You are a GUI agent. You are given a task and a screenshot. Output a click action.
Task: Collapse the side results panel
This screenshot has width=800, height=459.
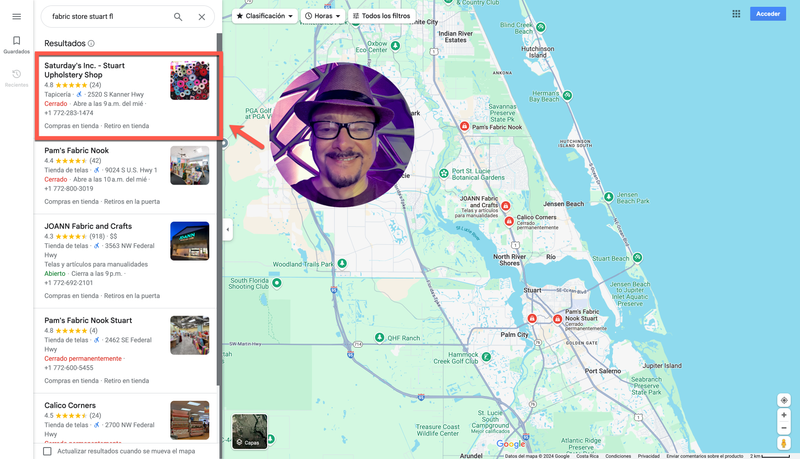[227, 230]
